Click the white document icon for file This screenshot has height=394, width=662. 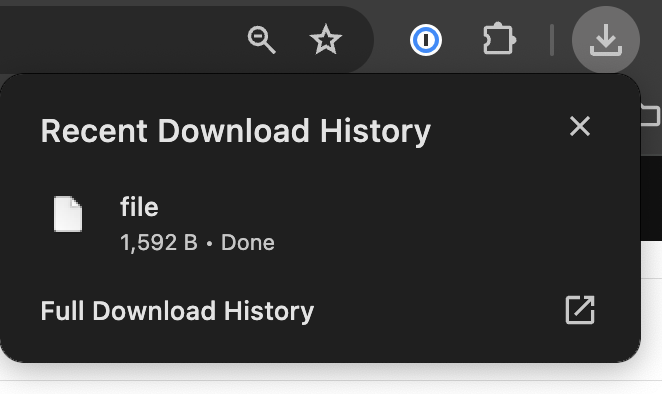point(68,214)
